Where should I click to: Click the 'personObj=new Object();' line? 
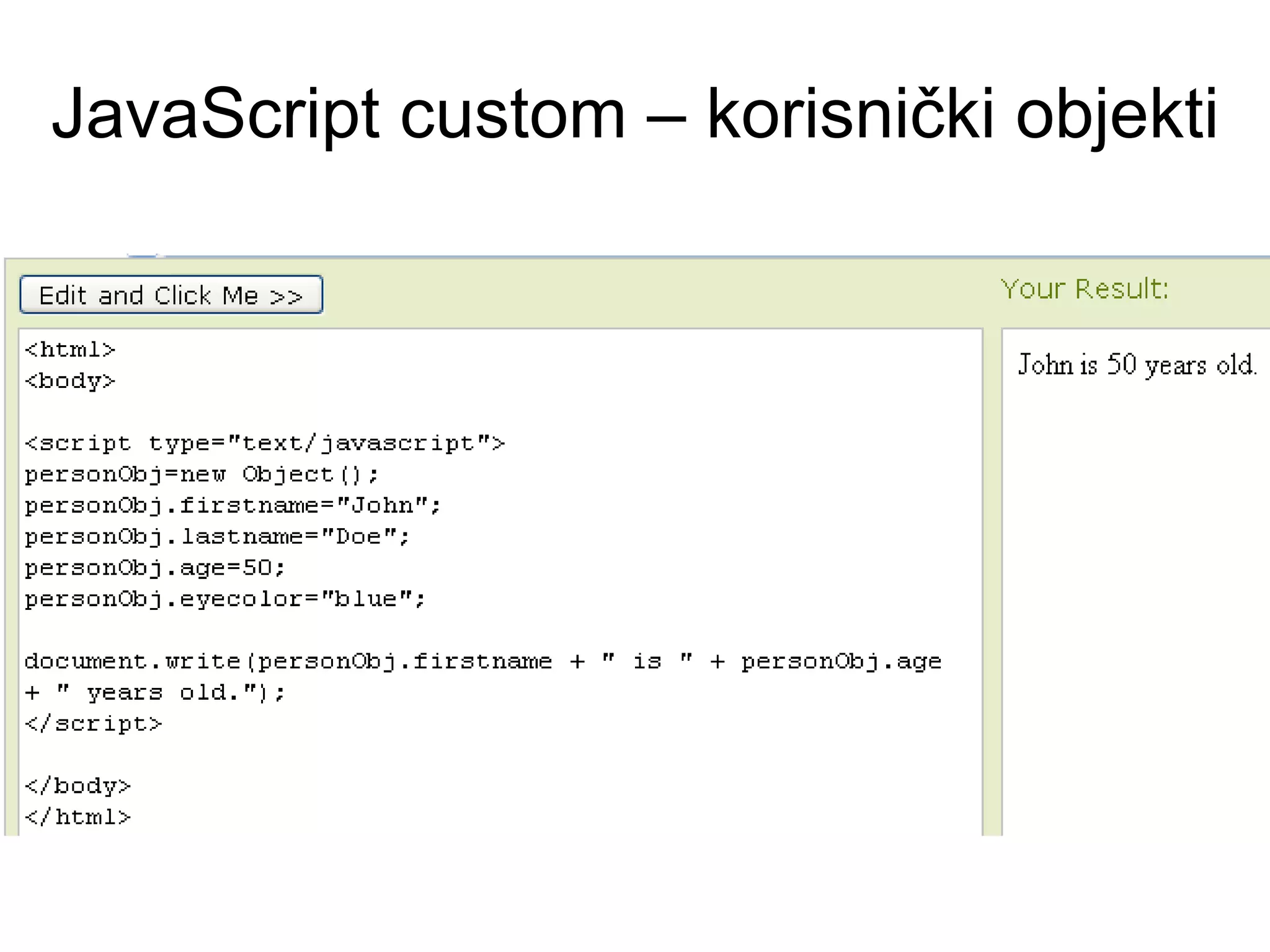202,475
